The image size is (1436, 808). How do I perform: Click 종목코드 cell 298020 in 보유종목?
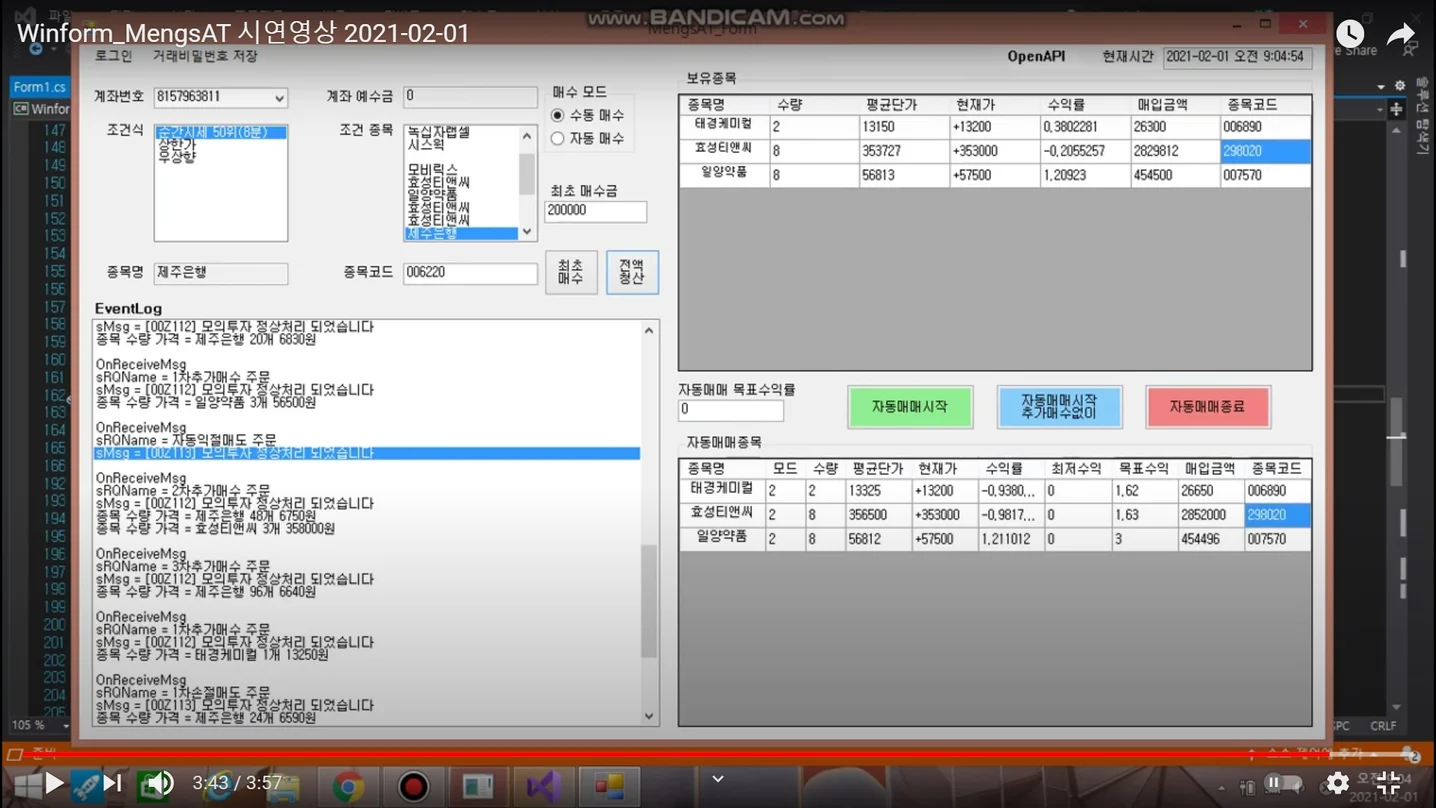[x=1265, y=151]
